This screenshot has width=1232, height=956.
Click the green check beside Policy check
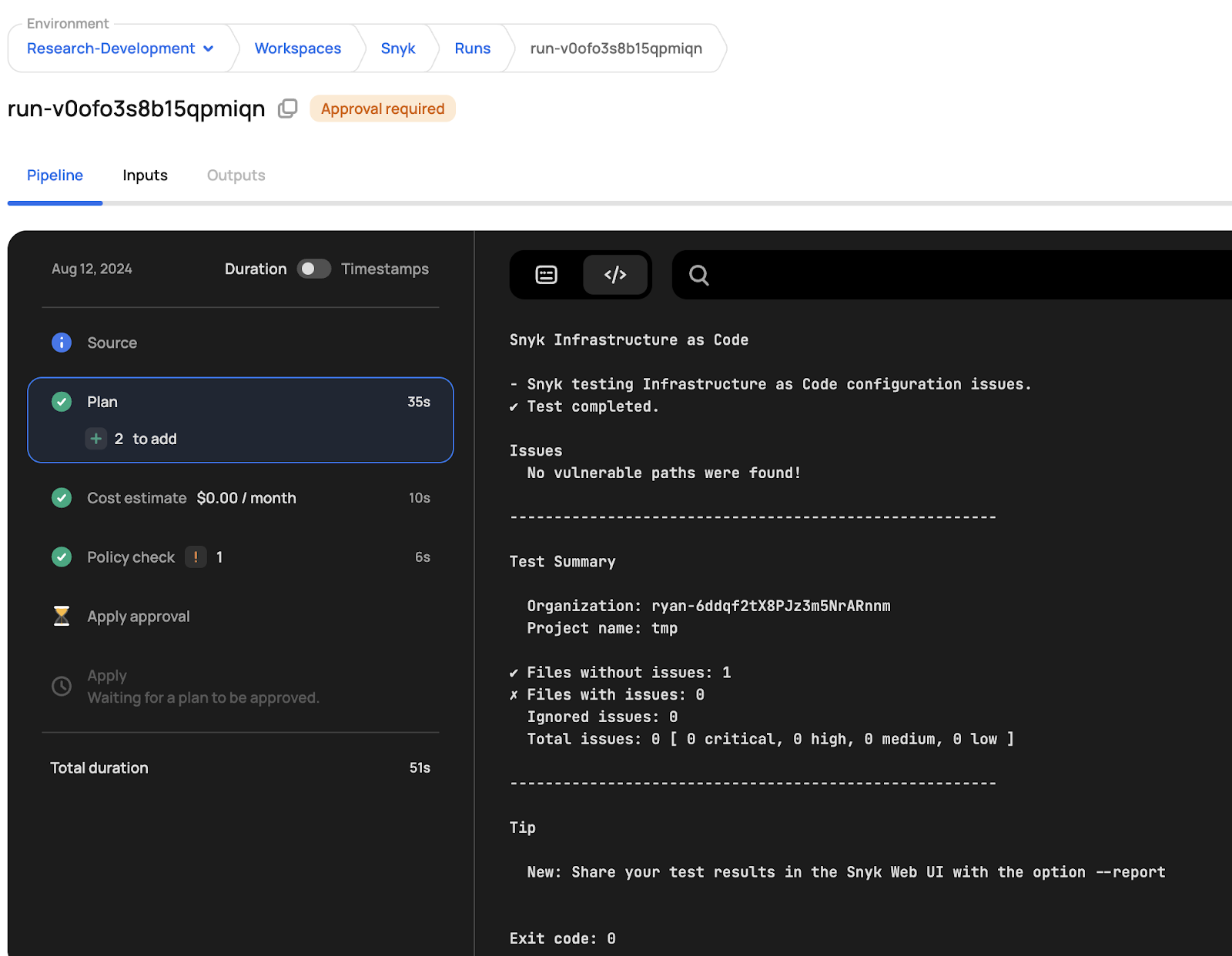62,557
